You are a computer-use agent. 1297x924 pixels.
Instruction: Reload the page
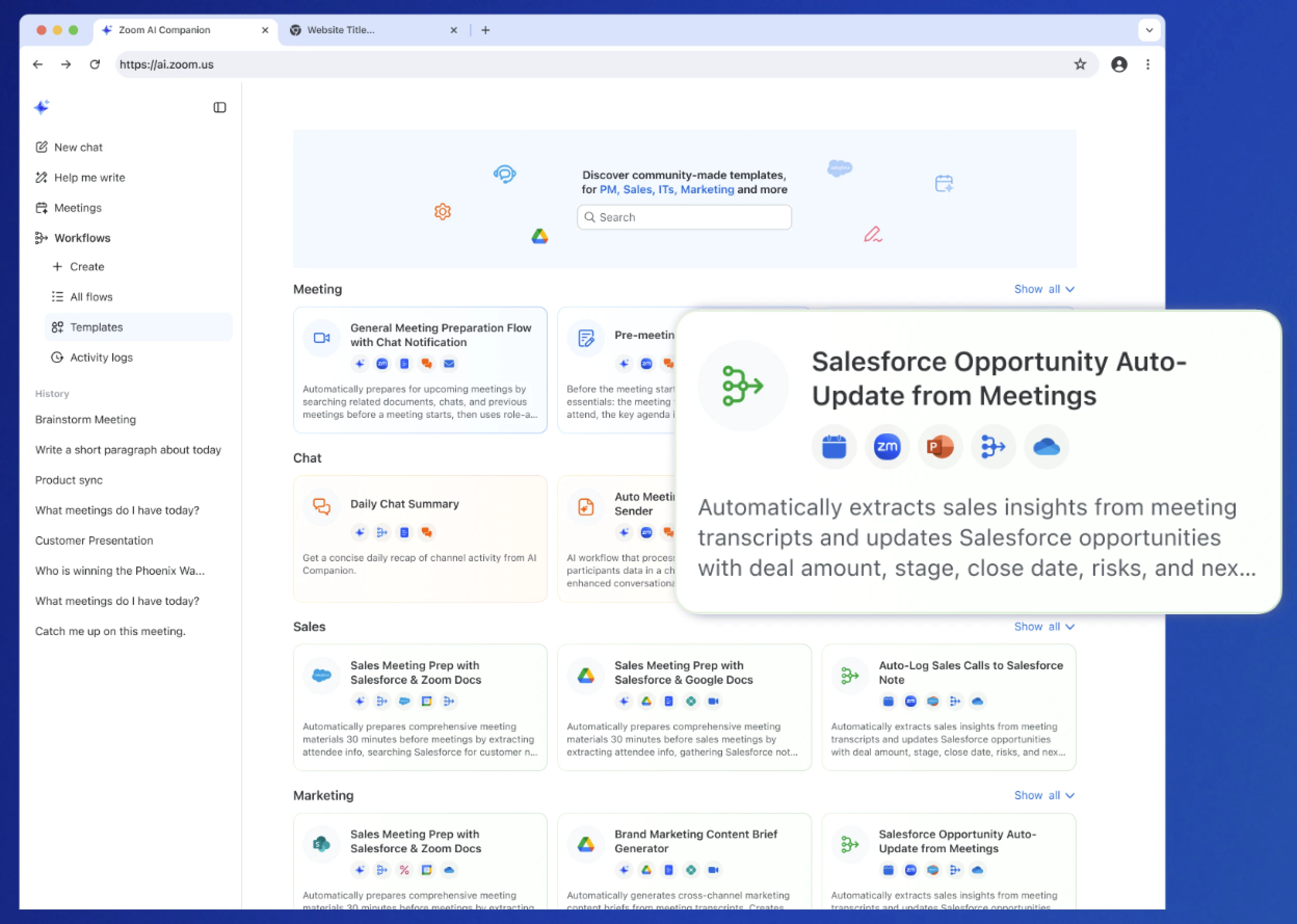tap(95, 64)
